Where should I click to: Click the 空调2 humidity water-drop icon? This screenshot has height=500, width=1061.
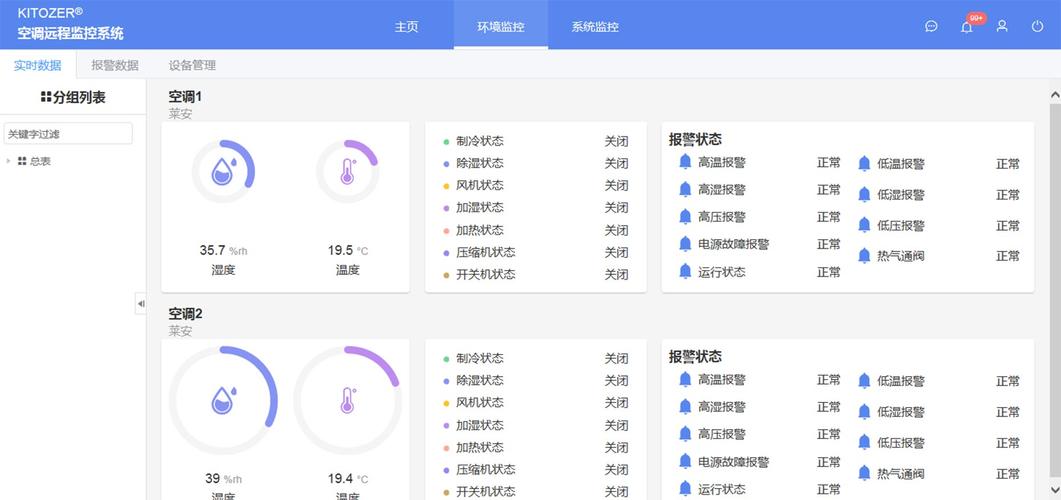[223, 401]
